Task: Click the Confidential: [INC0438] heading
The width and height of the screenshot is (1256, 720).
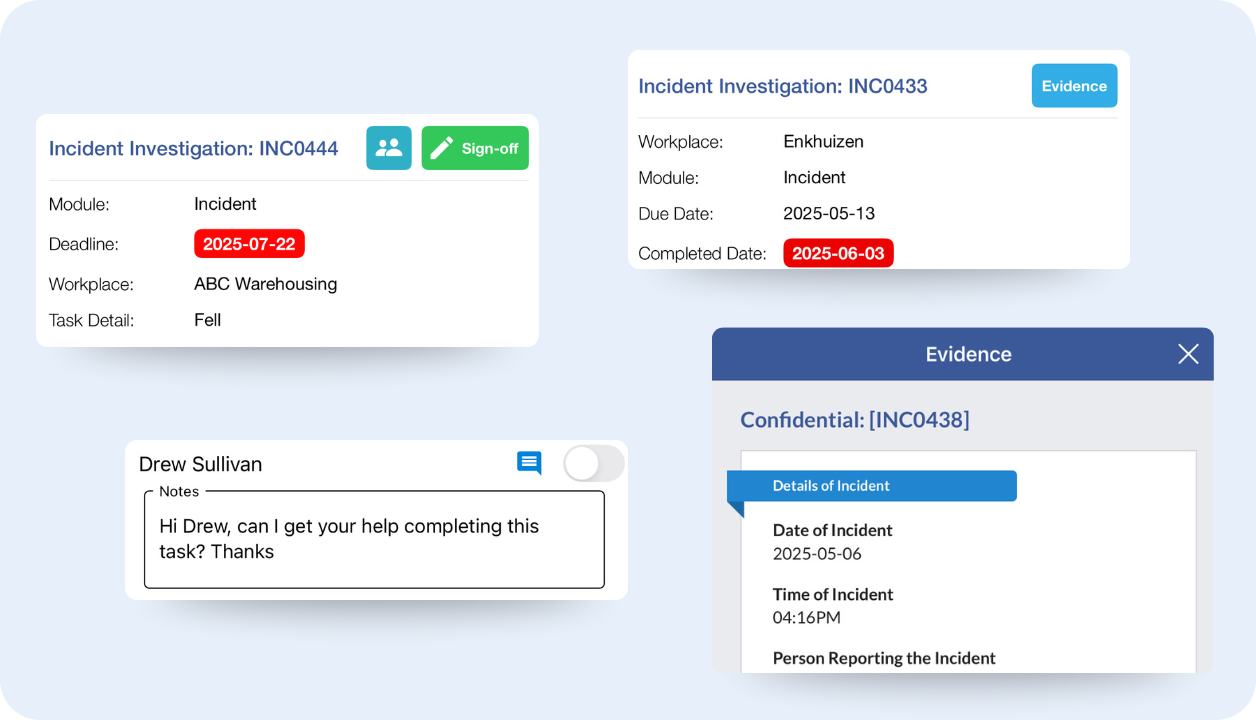Action: point(854,420)
